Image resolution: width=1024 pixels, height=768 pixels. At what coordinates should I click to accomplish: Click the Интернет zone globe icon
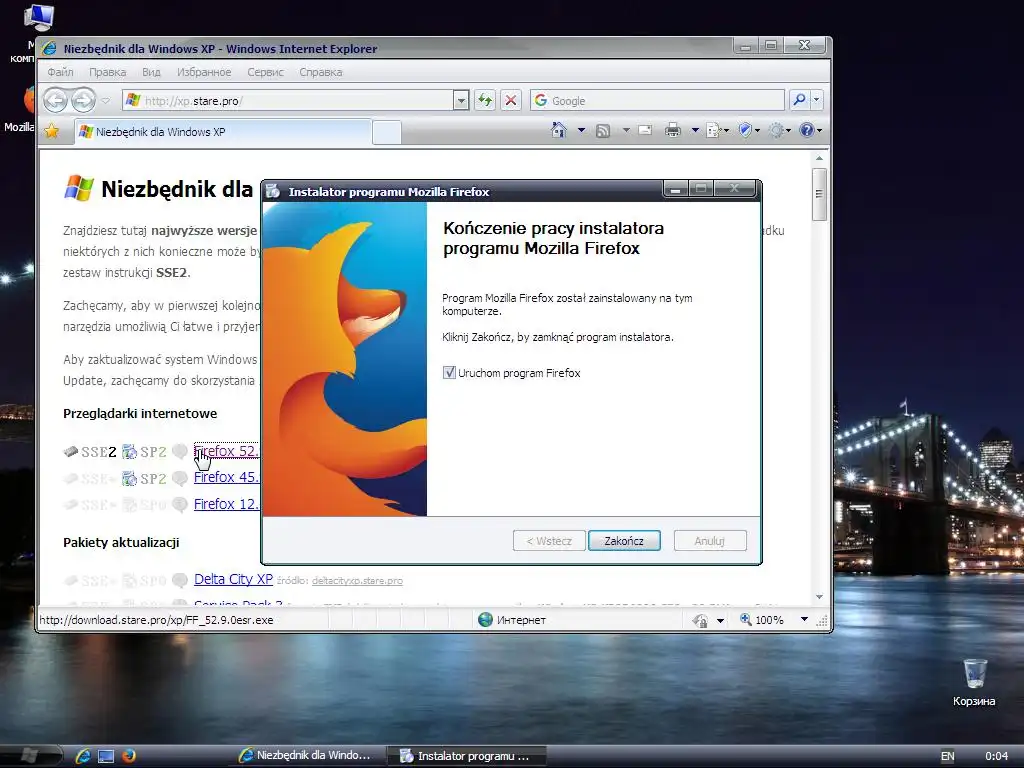tap(485, 620)
